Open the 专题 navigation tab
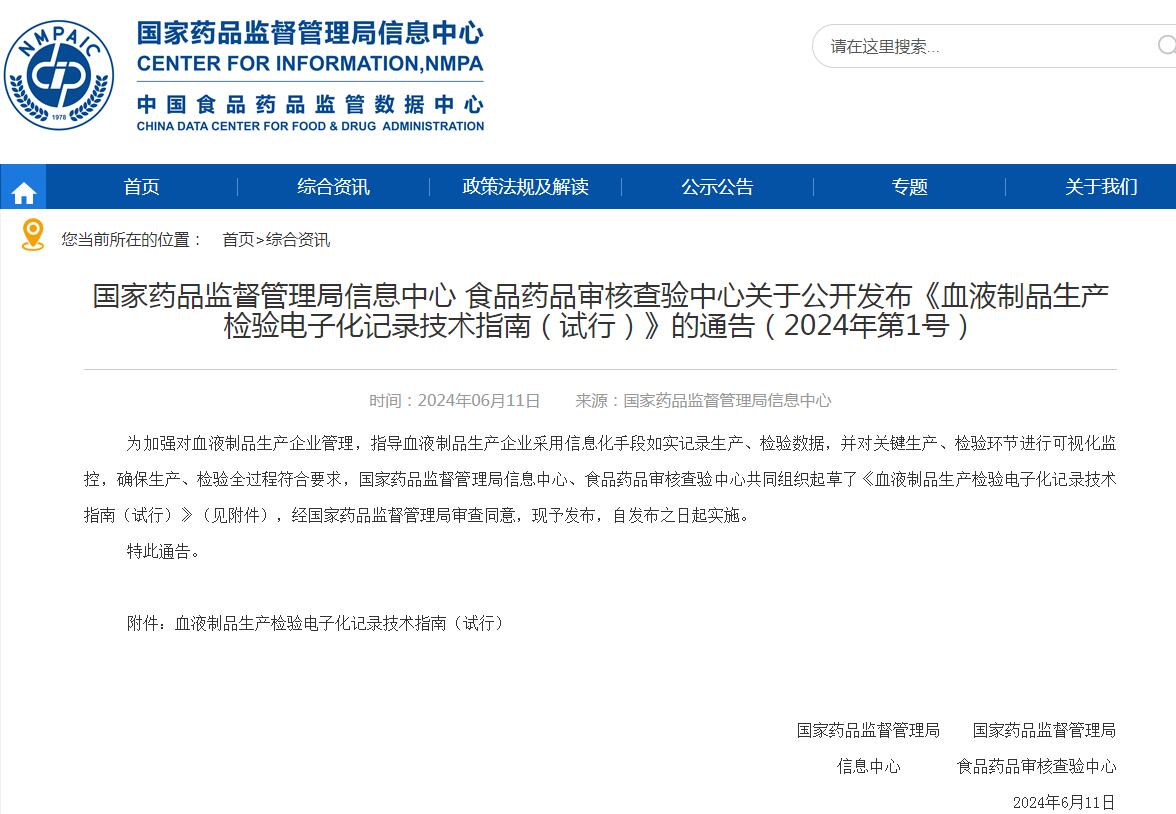Viewport: 1176px width, 814px height. click(909, 187)
